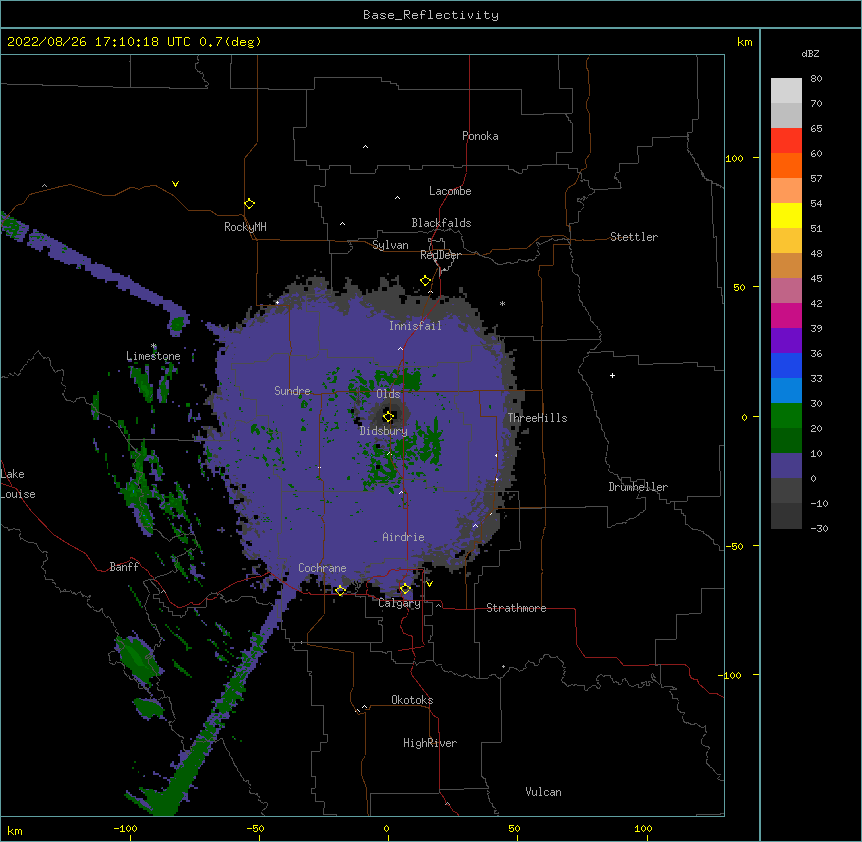Image resolution: width=862 pixels, height=842 pixels.
Task: Click the 65 dBZ red color swatch
Action: click(x=786, y=140)
